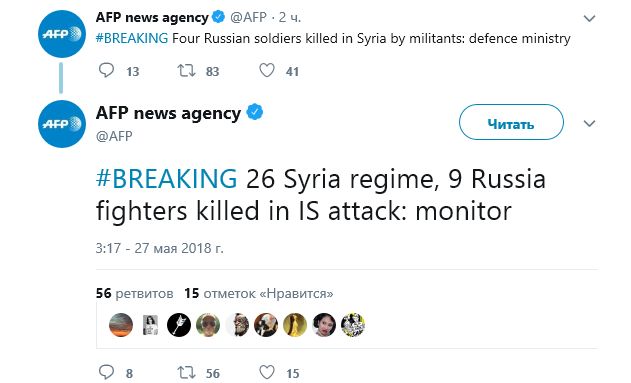
Task: Open the #BREAKING hashtag in the main tweet
Action: (166, 178)
